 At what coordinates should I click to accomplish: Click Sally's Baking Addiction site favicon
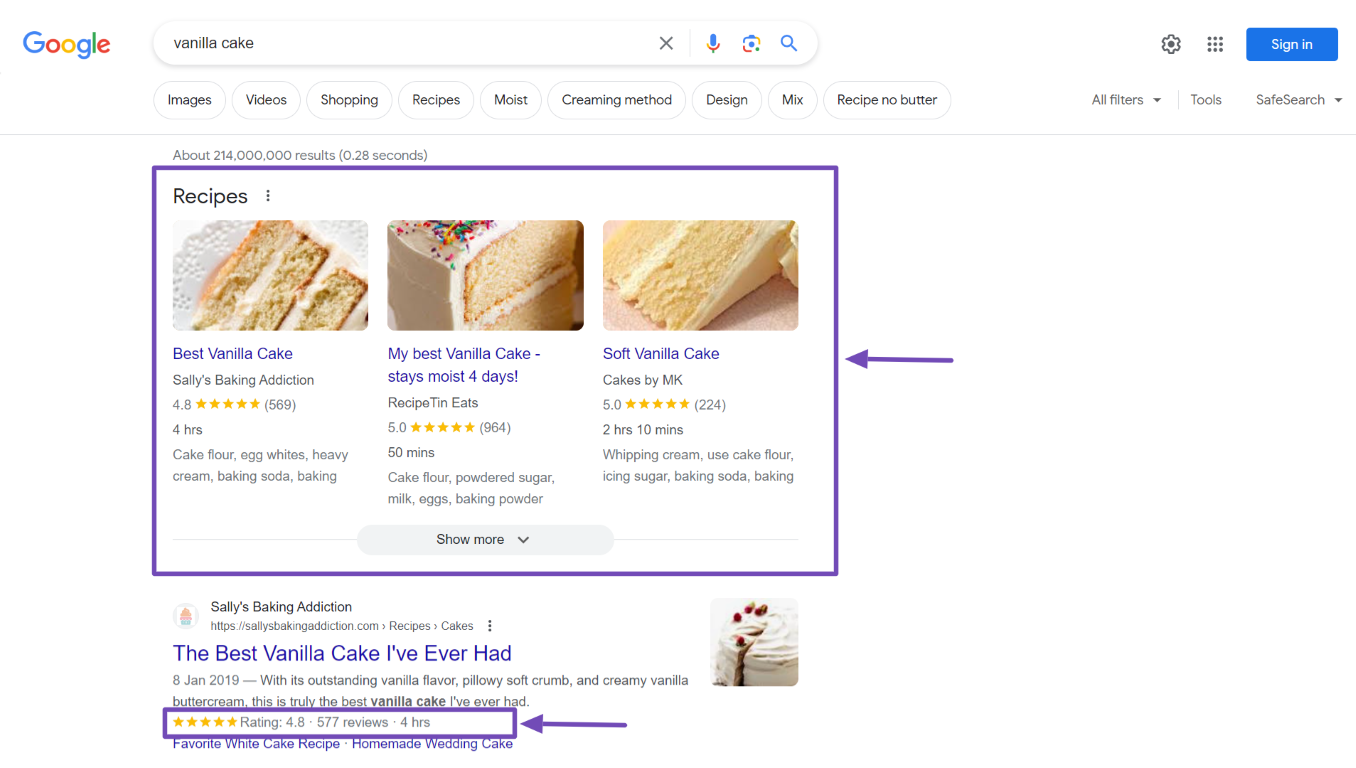186,616
